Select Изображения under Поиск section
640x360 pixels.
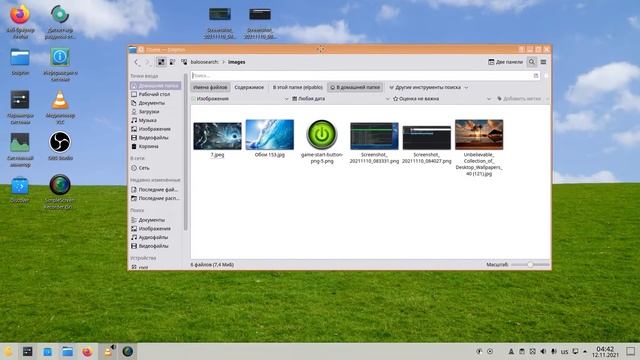coord(156,229)
